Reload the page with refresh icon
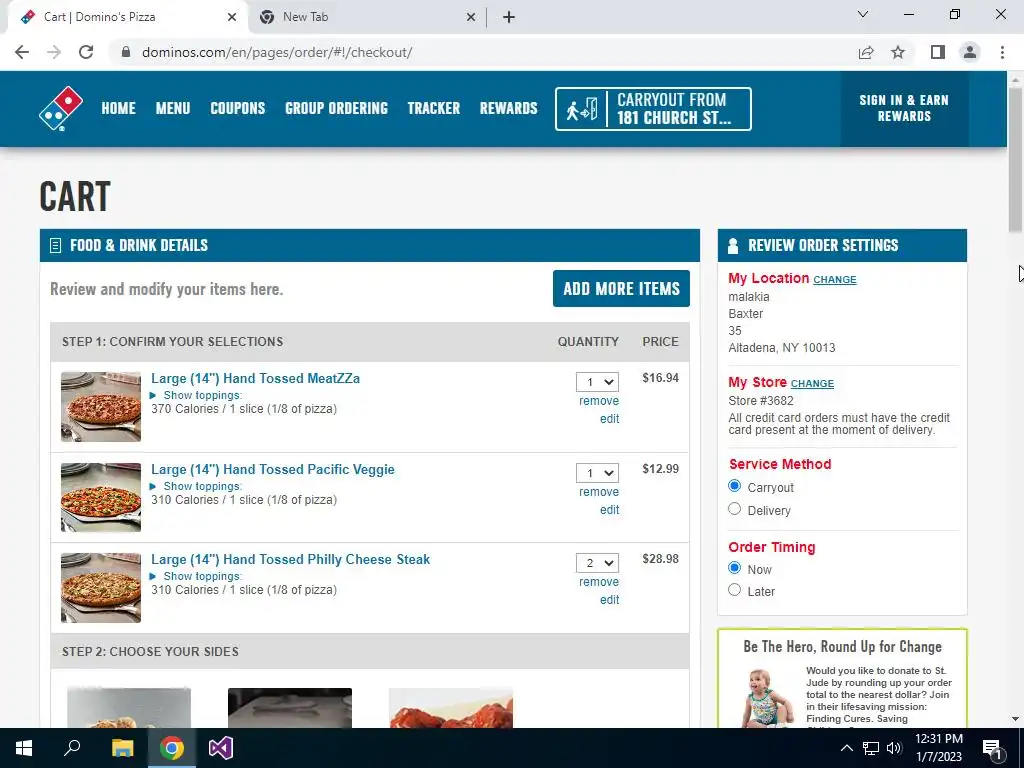 point(86,52)
